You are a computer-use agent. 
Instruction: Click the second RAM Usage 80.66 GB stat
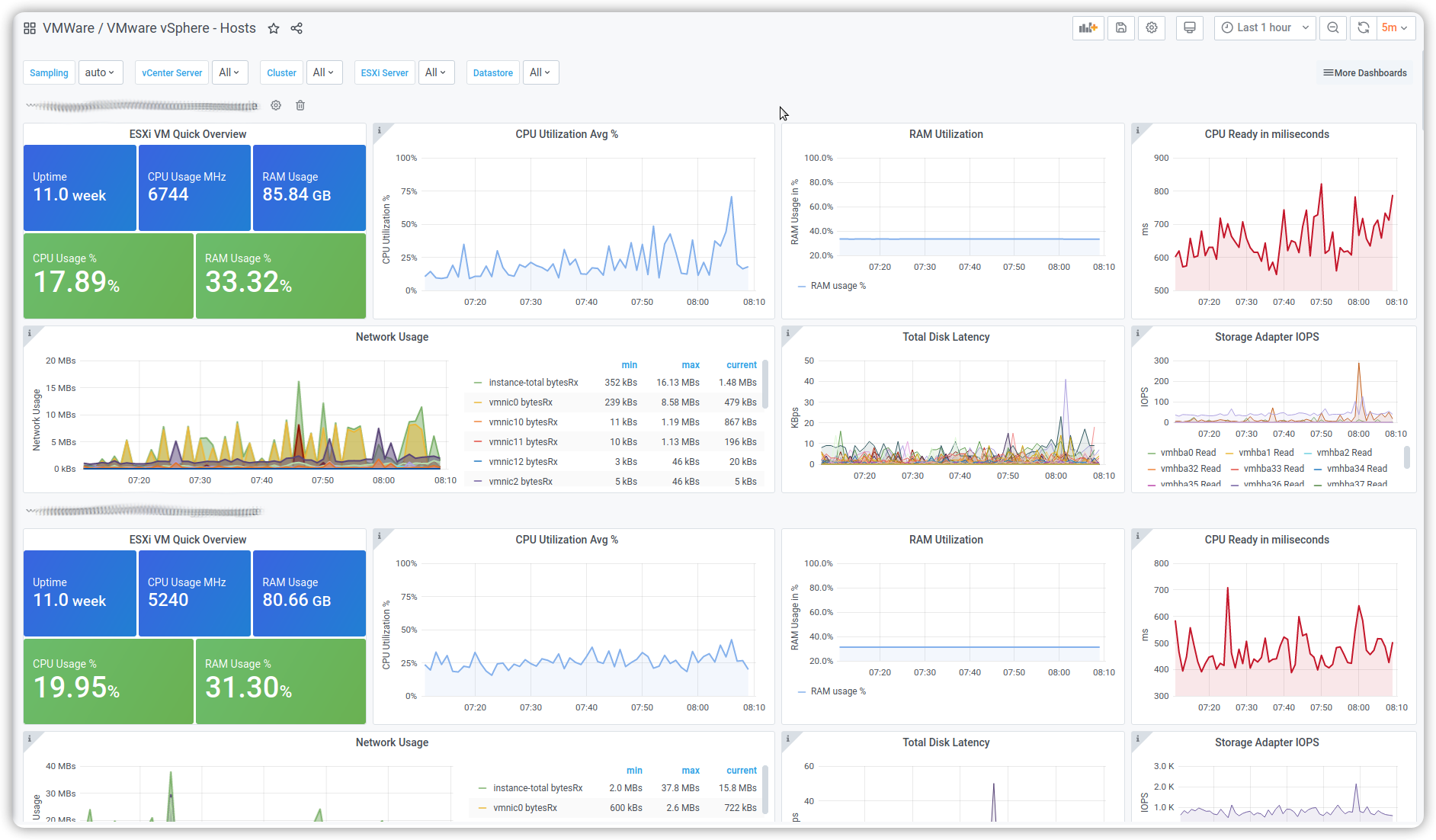click(309, 593)
